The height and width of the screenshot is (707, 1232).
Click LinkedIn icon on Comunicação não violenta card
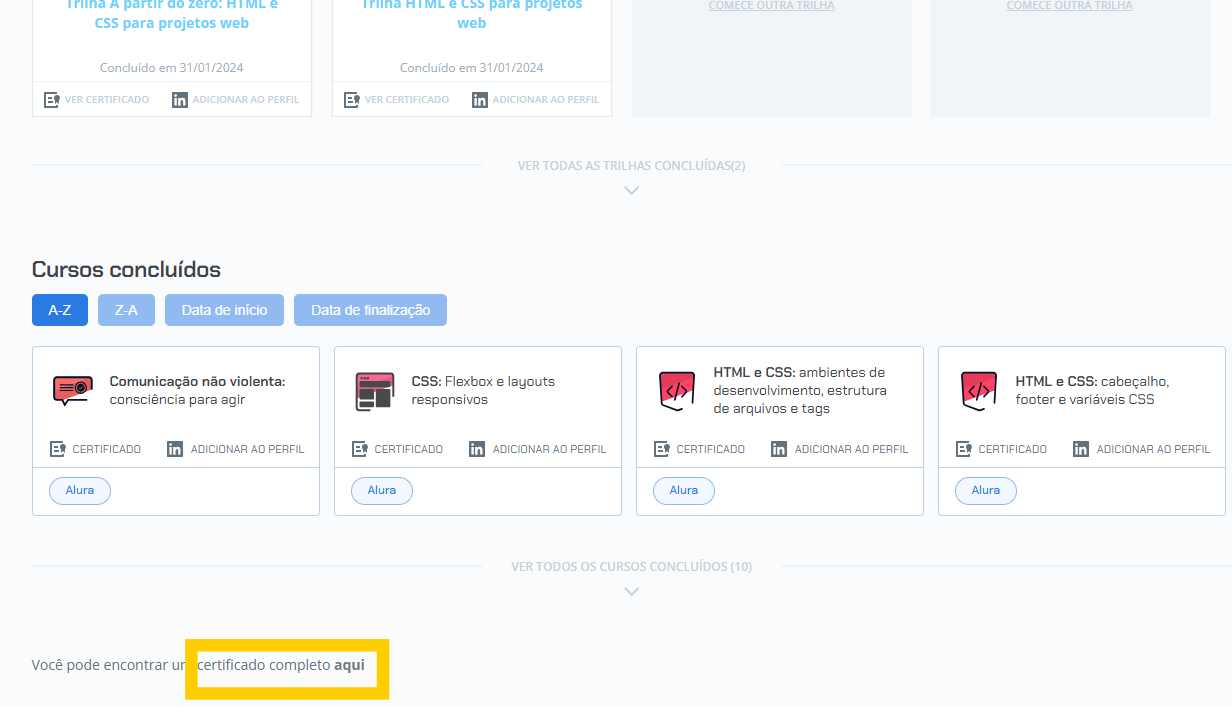click(175, 449)
